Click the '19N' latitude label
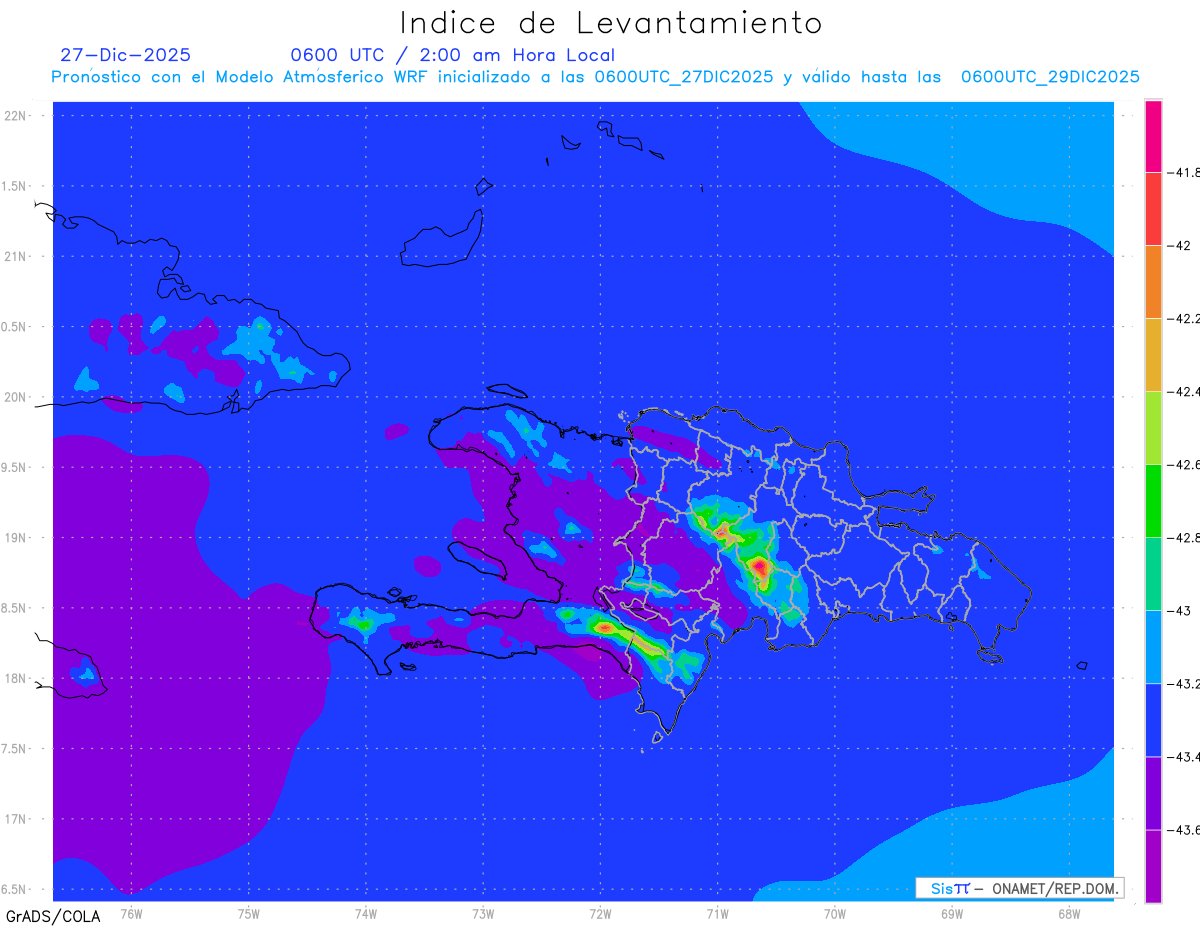 (16, 538)
